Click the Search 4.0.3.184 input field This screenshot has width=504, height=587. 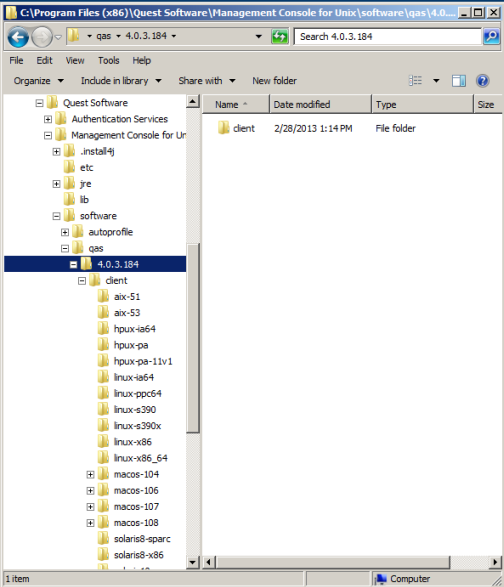(388, 37)
